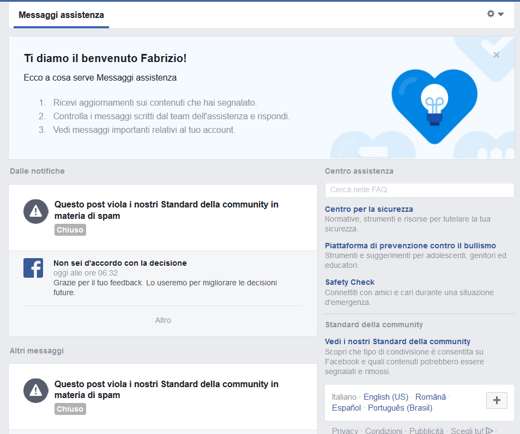520x434 pixels.
Task: Open Pubblicità footer link
Action: 426,431
